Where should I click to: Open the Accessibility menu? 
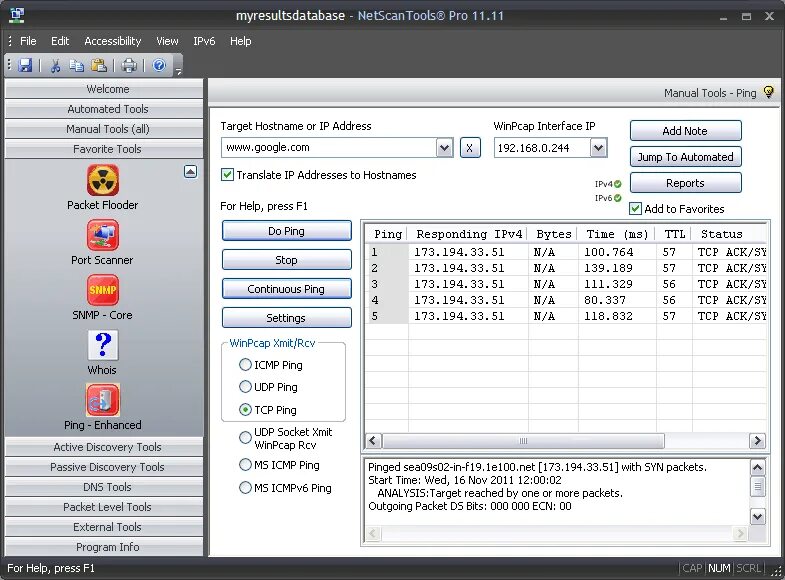[113, 41]
